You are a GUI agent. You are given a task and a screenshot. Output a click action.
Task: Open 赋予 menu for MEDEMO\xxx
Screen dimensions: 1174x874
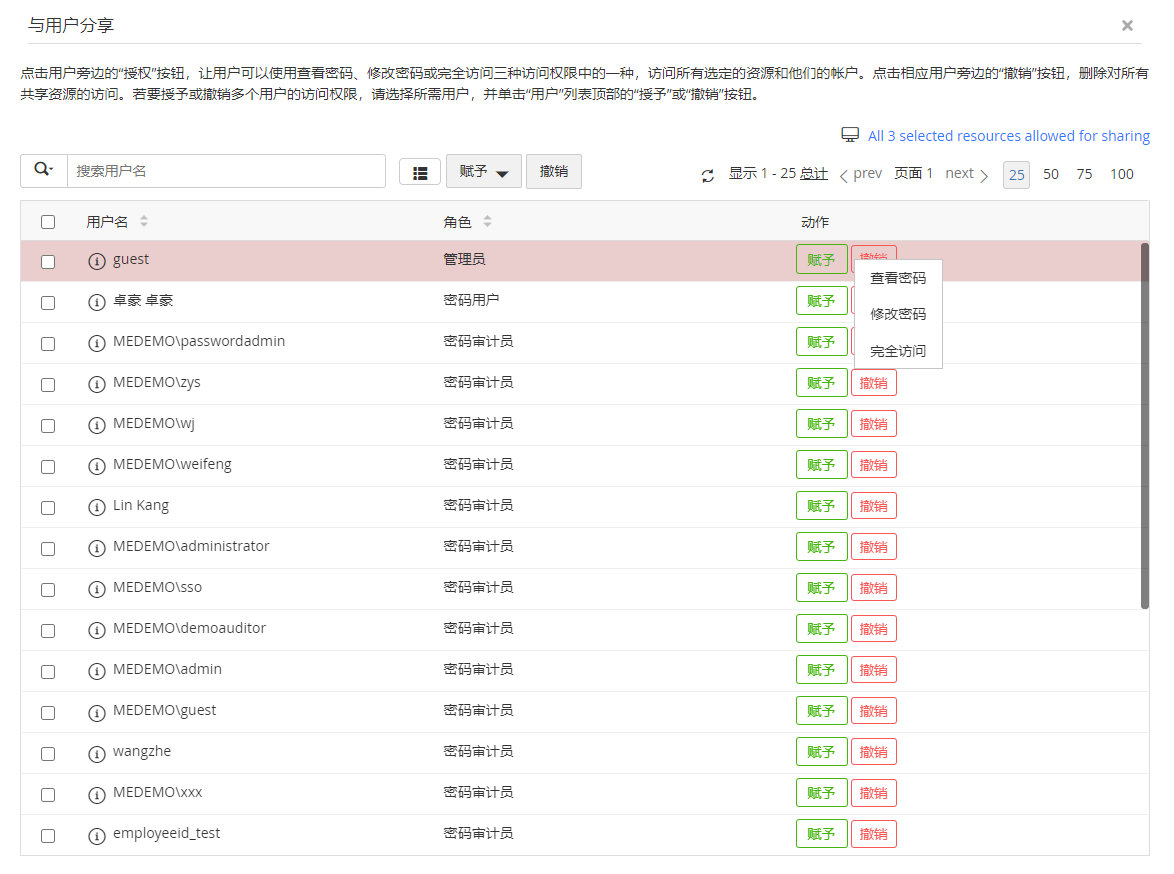tap(821, 793)
